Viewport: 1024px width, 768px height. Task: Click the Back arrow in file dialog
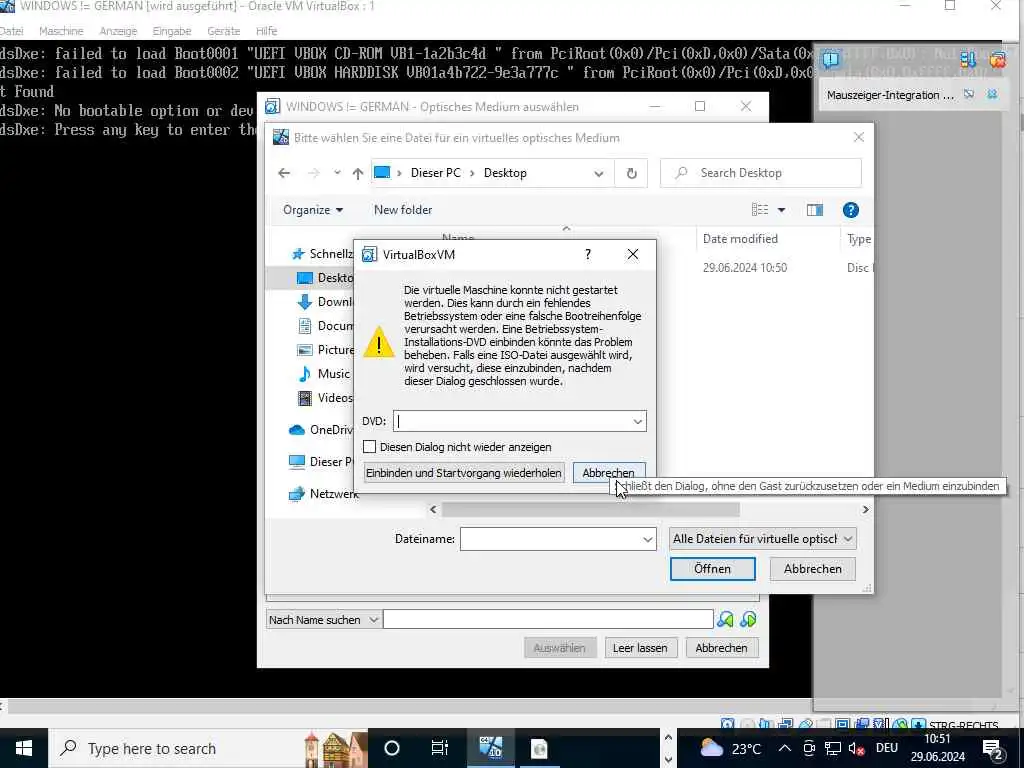point(284,173)
